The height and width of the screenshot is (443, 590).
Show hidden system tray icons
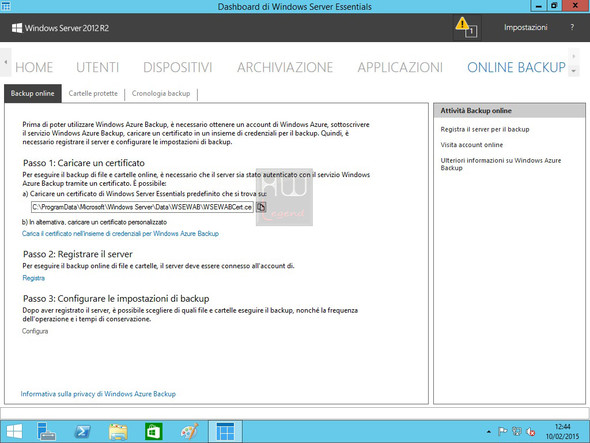click(x=488, y=432)
